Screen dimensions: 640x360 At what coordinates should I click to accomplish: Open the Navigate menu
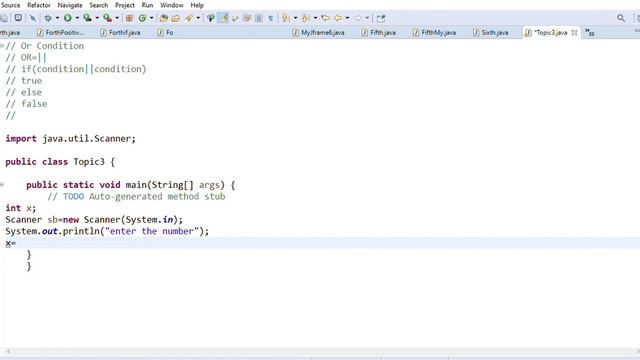70,5
